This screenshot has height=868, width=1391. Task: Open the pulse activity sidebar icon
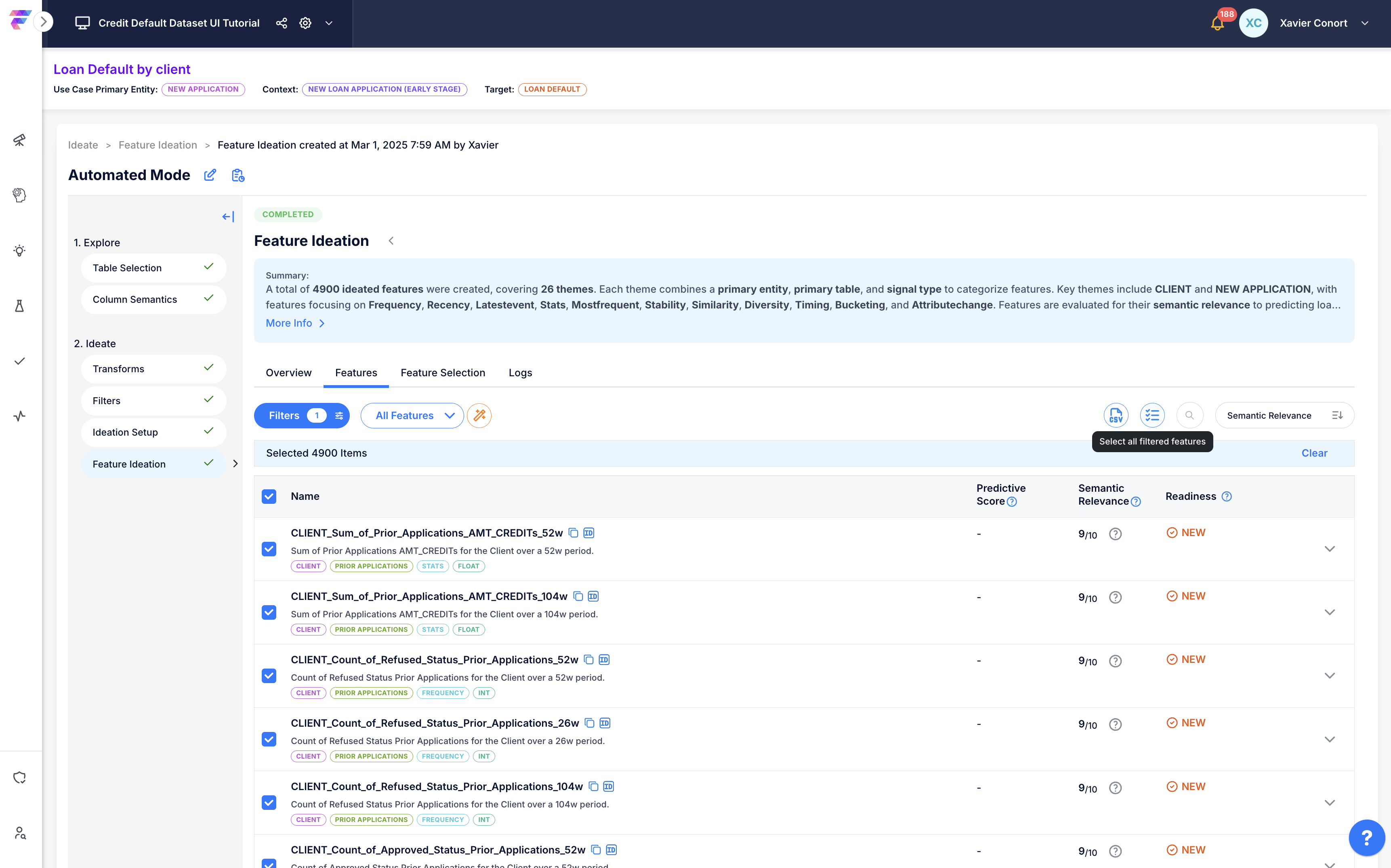pos(19,416)
